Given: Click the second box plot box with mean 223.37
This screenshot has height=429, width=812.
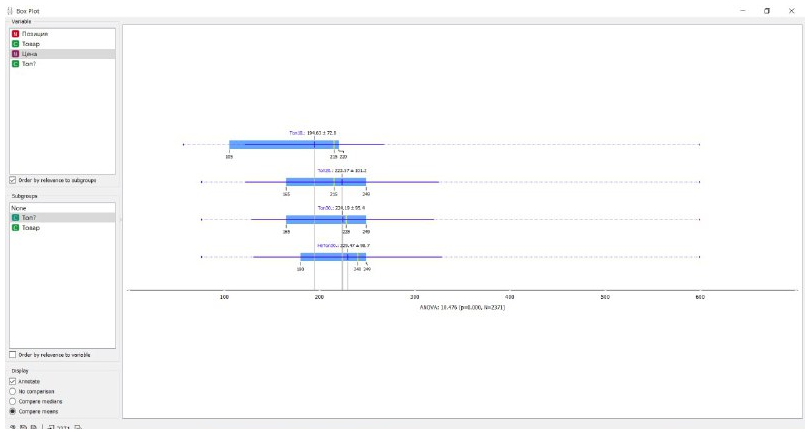Looking at the screenshot, I should pos(326,182).
